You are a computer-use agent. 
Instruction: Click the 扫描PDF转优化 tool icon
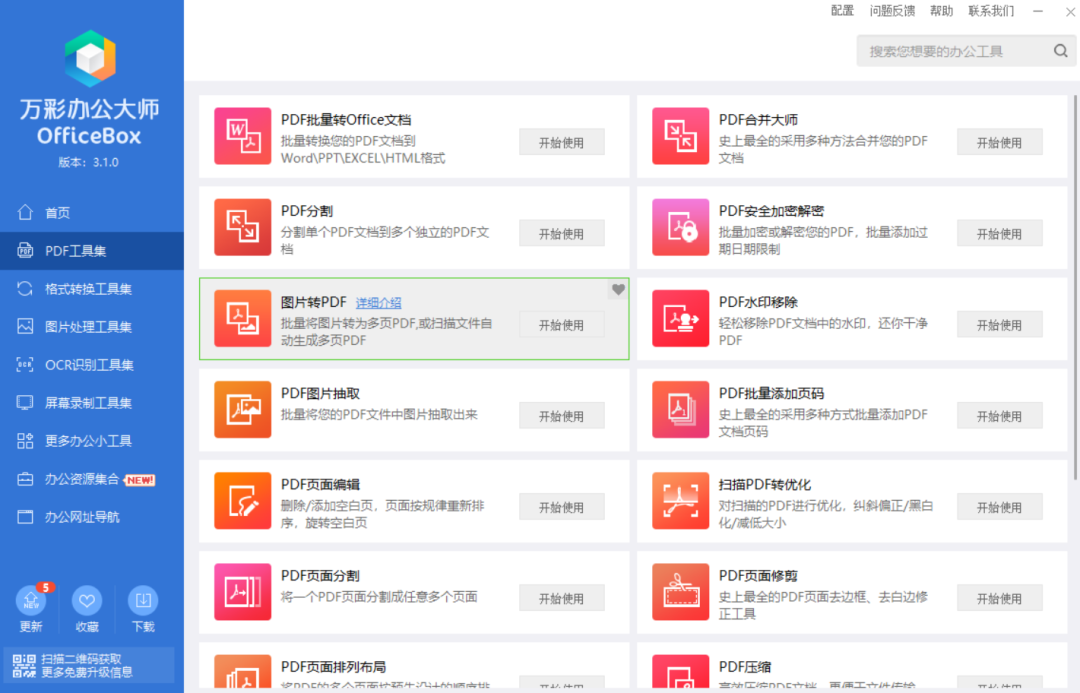[681, 501]
